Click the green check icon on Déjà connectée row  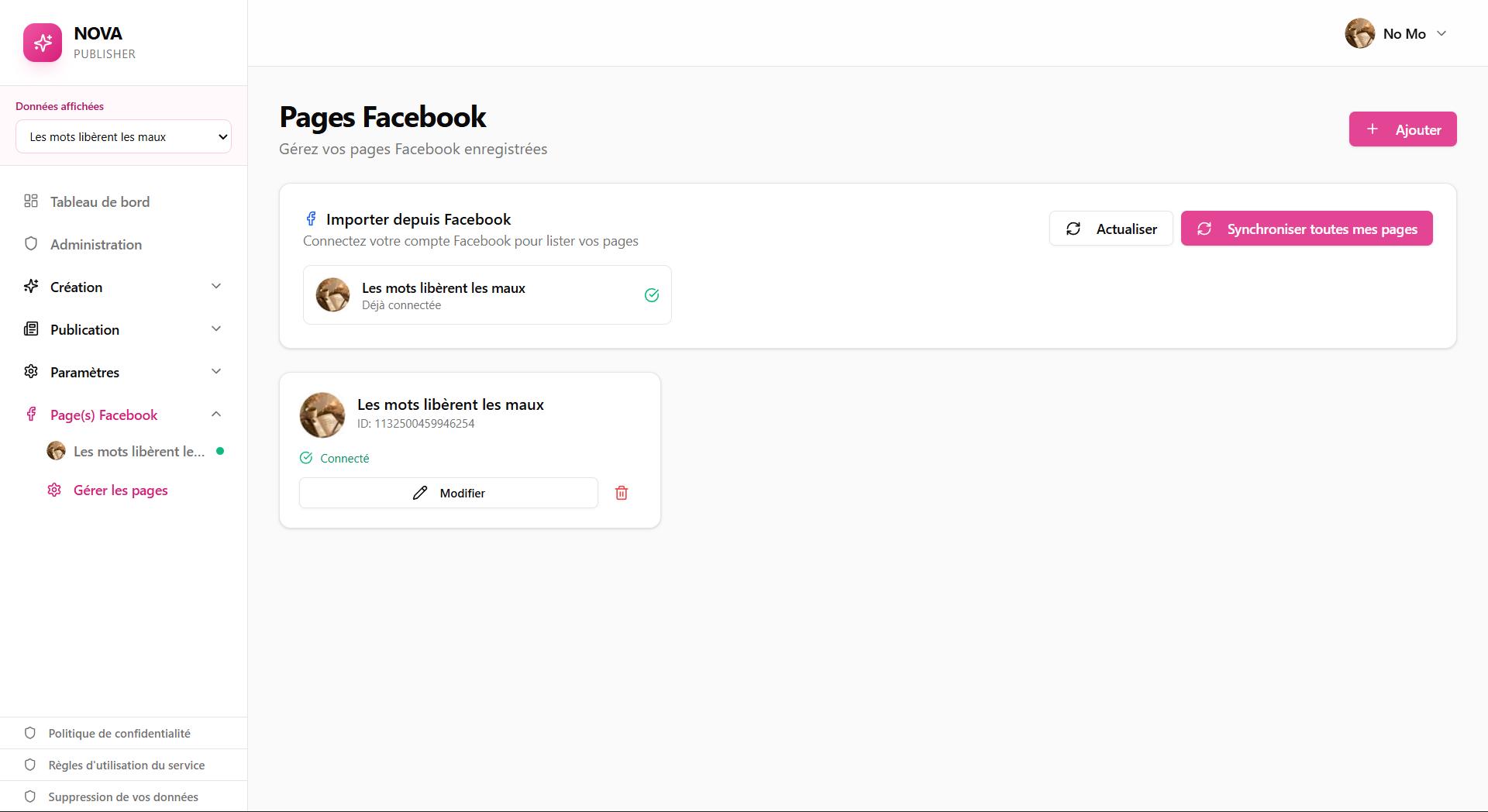click(x=652, y=295)
